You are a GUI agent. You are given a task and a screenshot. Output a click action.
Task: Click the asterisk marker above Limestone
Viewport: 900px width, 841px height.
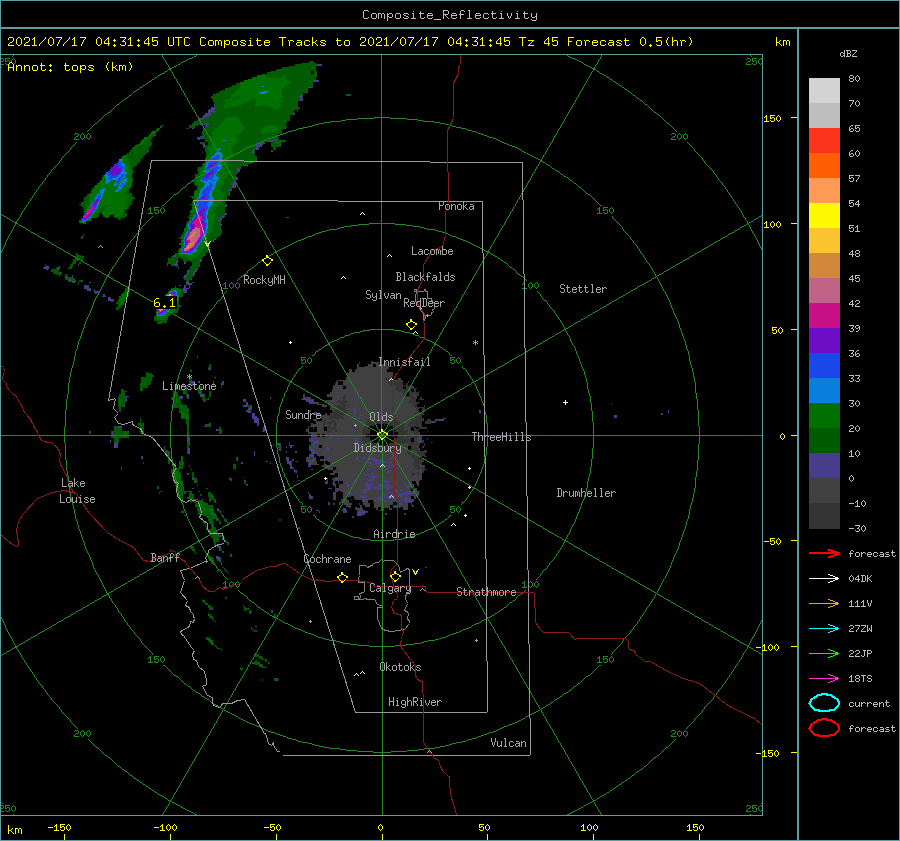pos(189,377)
